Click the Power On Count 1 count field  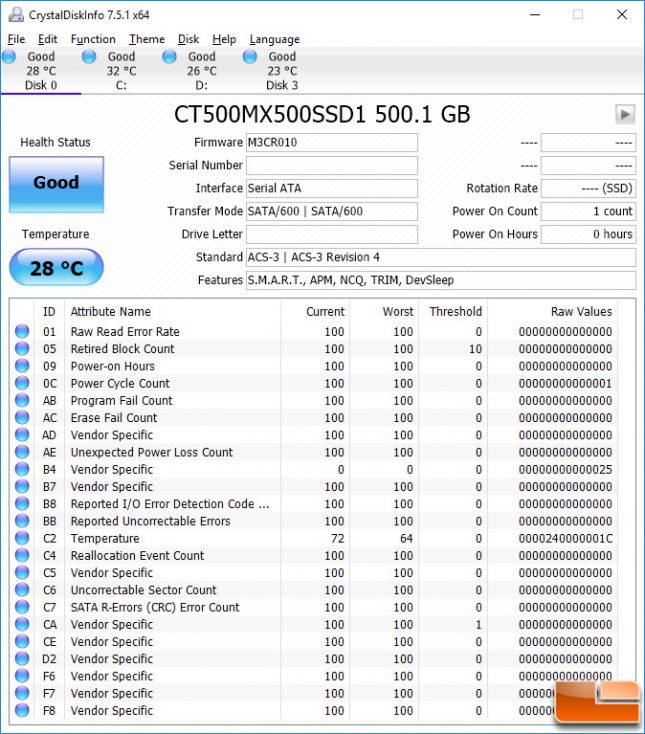click(x=588, y=211)
